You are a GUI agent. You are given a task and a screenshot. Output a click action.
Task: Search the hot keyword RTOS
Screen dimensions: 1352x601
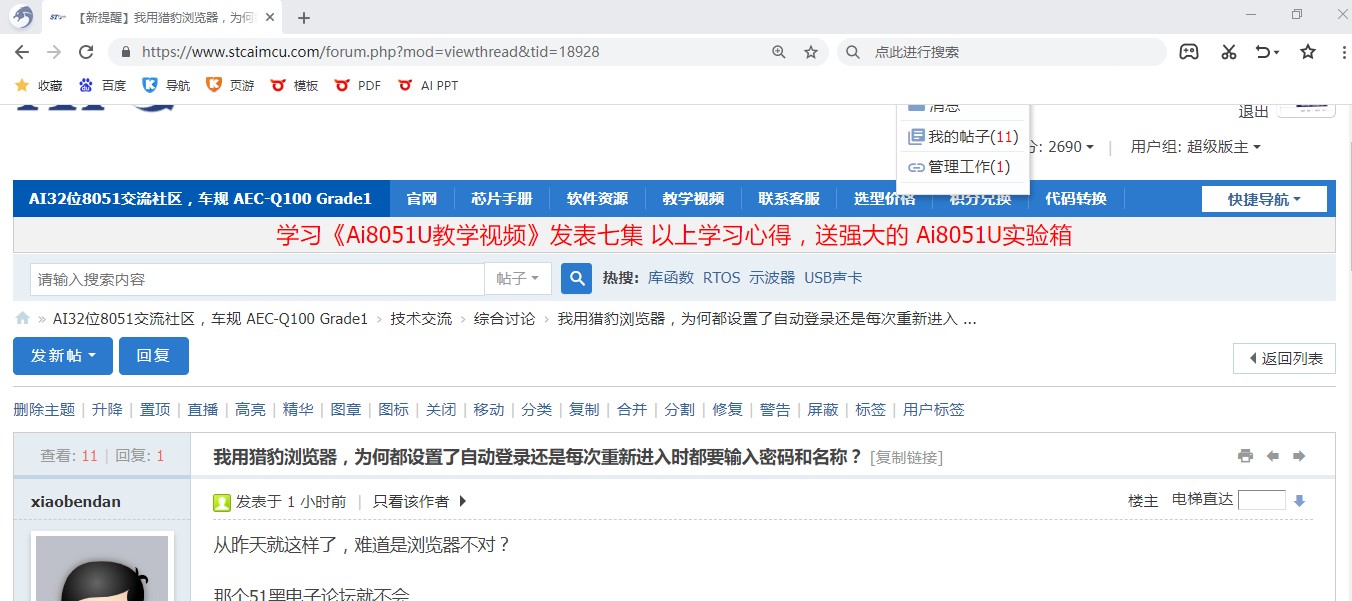[722, 278]
